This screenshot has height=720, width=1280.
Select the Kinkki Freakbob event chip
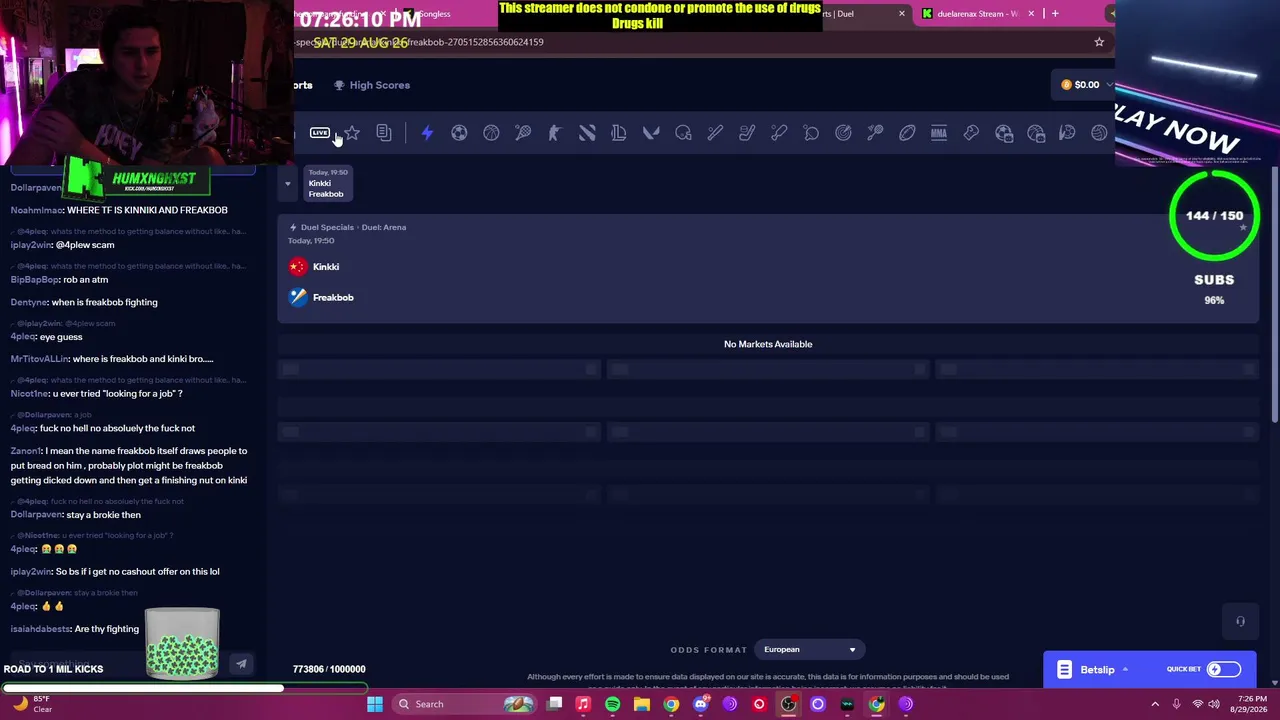(x=326, y=183)
